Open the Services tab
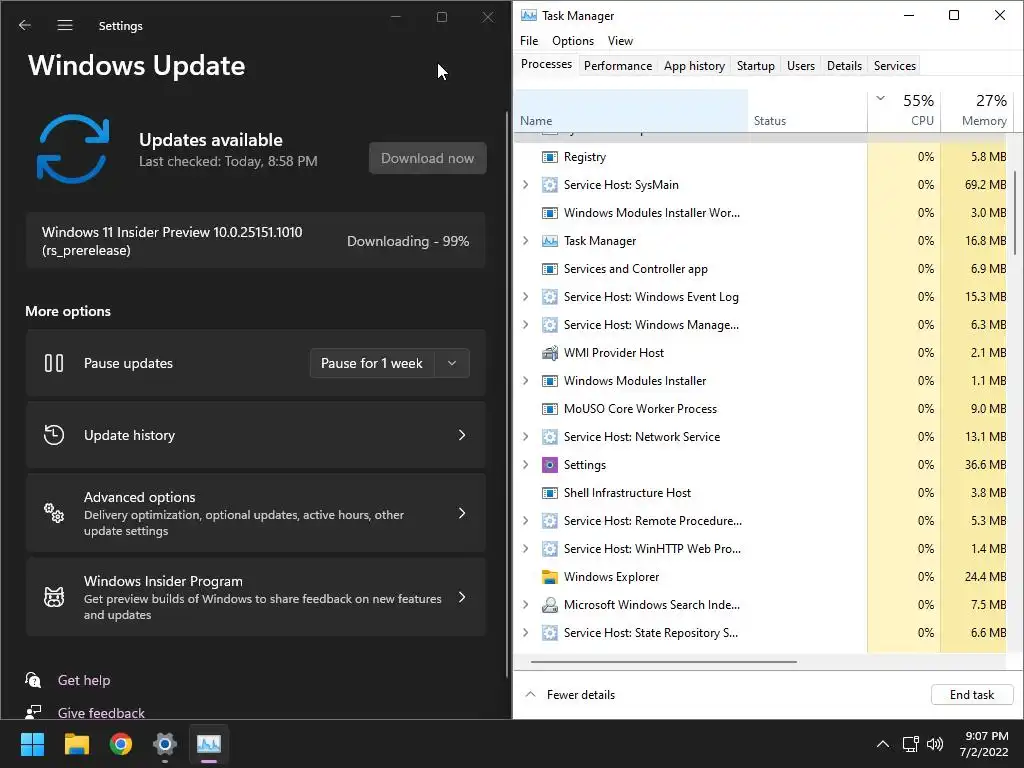 coord(895,65)
